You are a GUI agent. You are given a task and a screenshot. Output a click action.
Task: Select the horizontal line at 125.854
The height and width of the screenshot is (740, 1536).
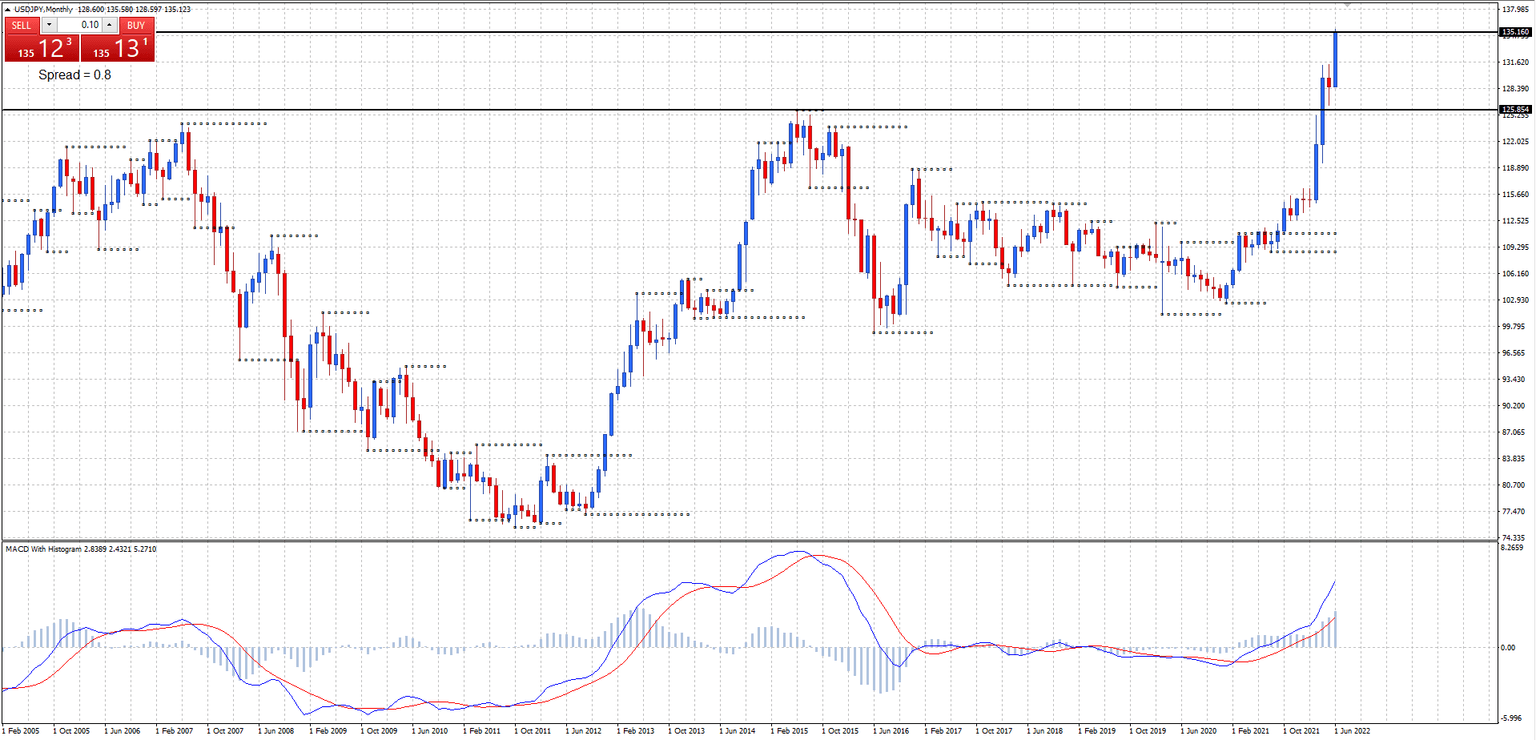coord(700,109)
